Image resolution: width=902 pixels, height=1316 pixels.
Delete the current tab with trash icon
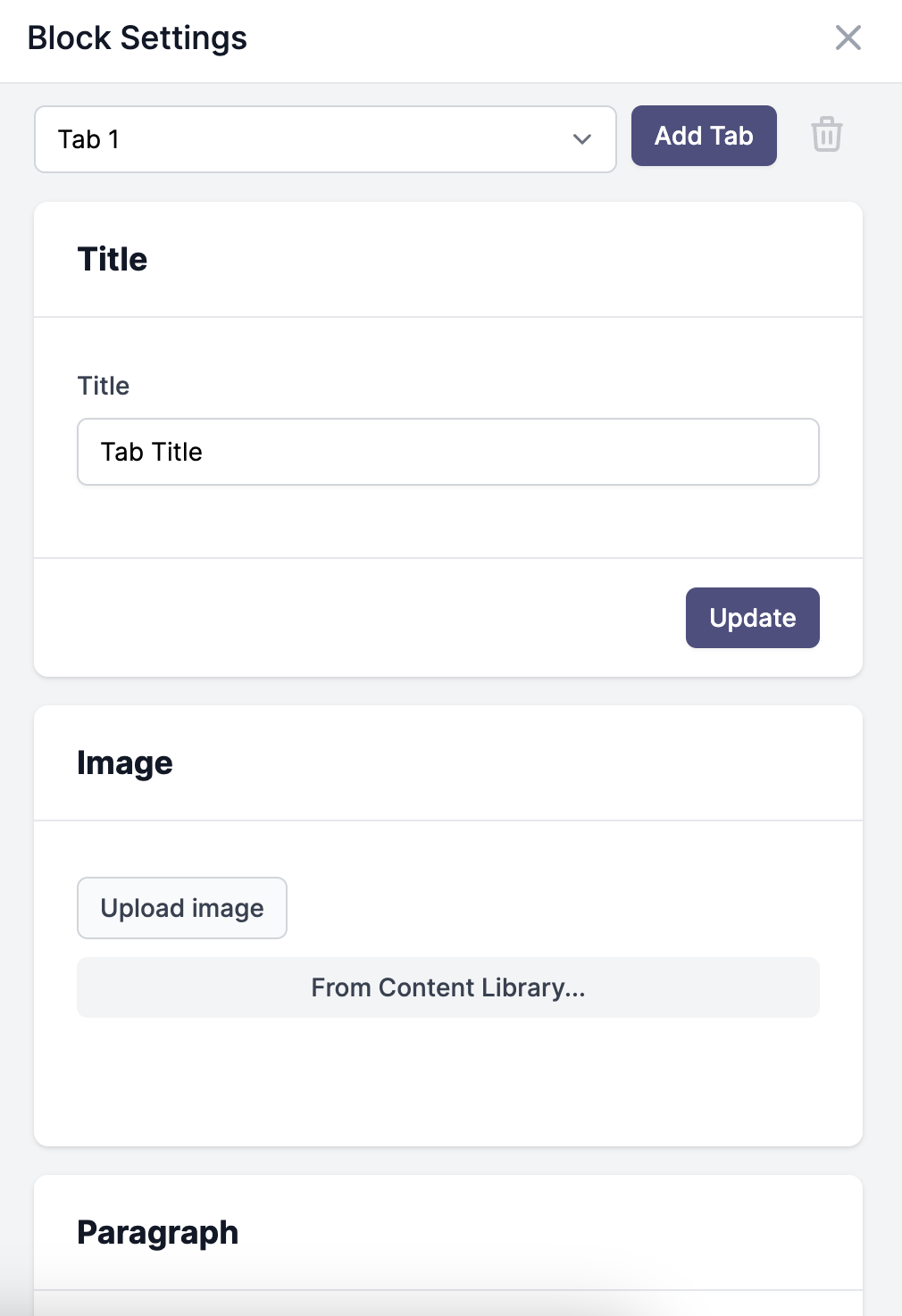(826, 135)
